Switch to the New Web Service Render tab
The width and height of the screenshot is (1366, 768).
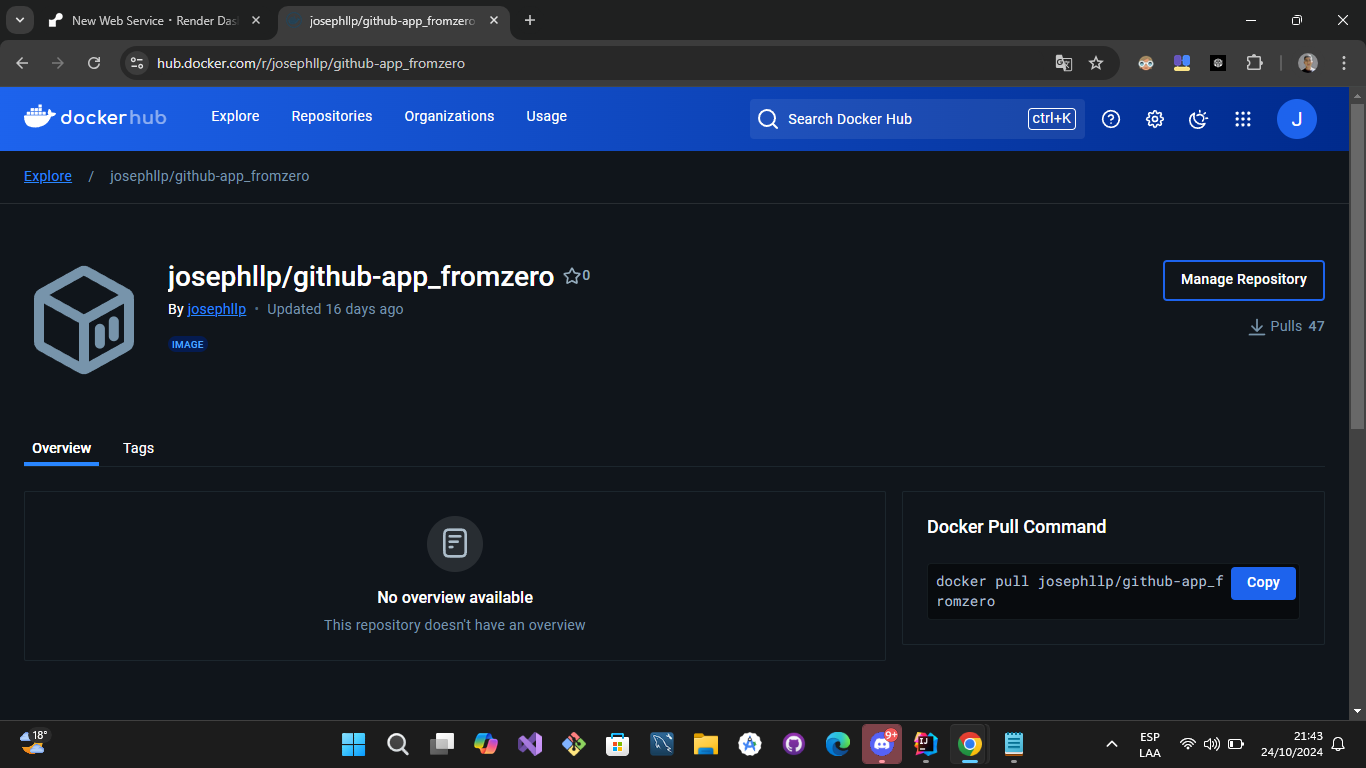click(x=155, y=20)
